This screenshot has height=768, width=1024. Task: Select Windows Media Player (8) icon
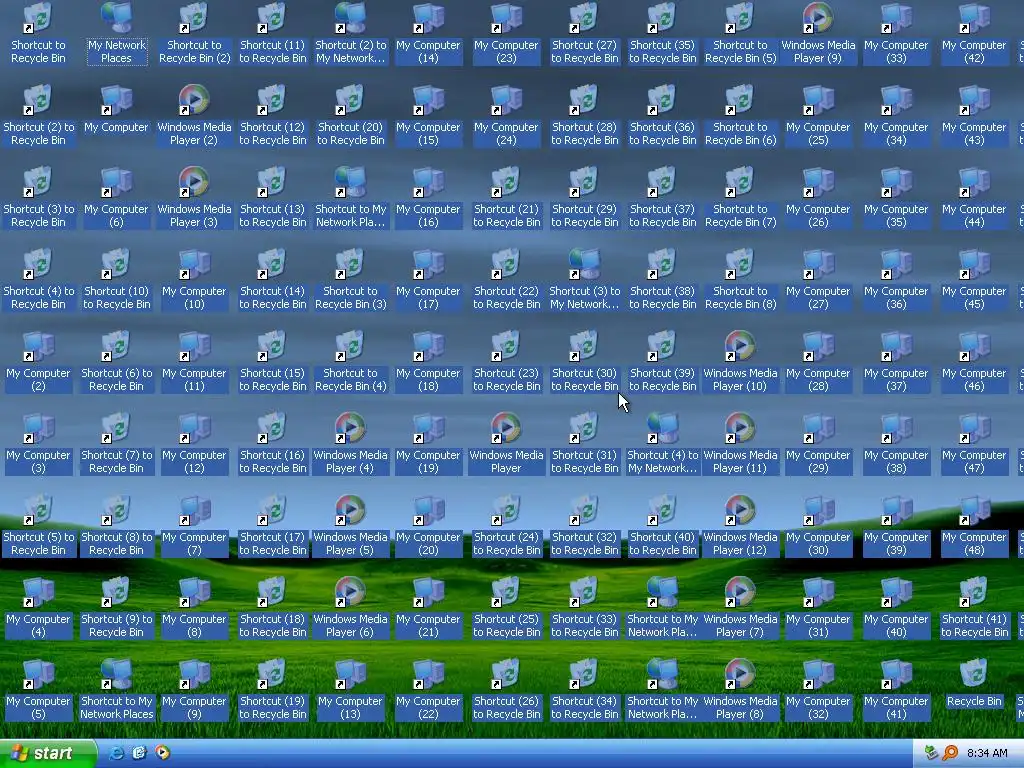click(740, 690)
